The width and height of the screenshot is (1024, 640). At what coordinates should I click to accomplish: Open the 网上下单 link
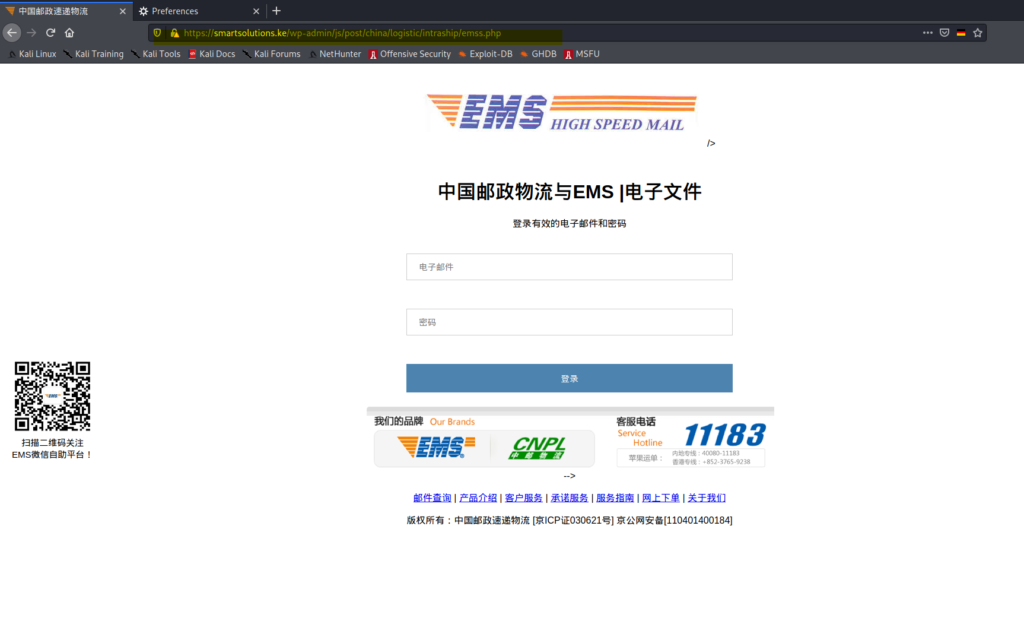[661, 498]
